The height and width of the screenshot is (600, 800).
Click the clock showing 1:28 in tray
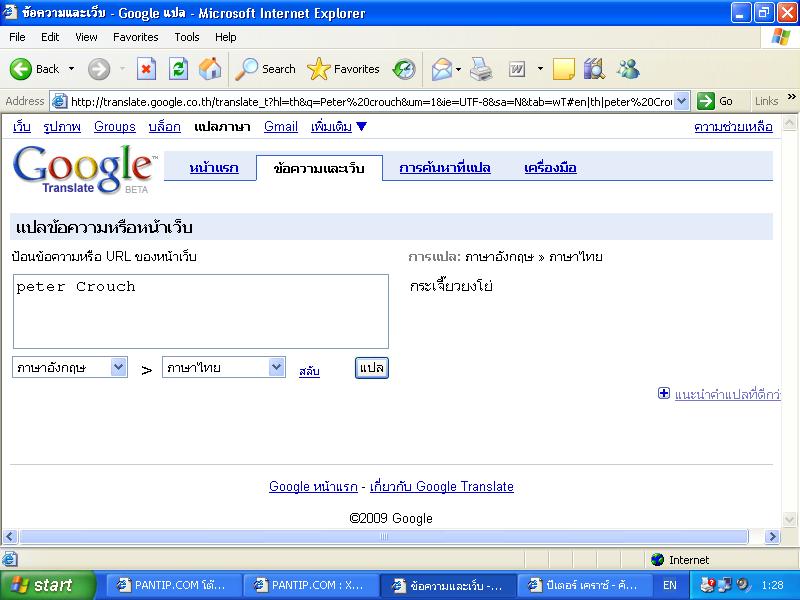772,585
